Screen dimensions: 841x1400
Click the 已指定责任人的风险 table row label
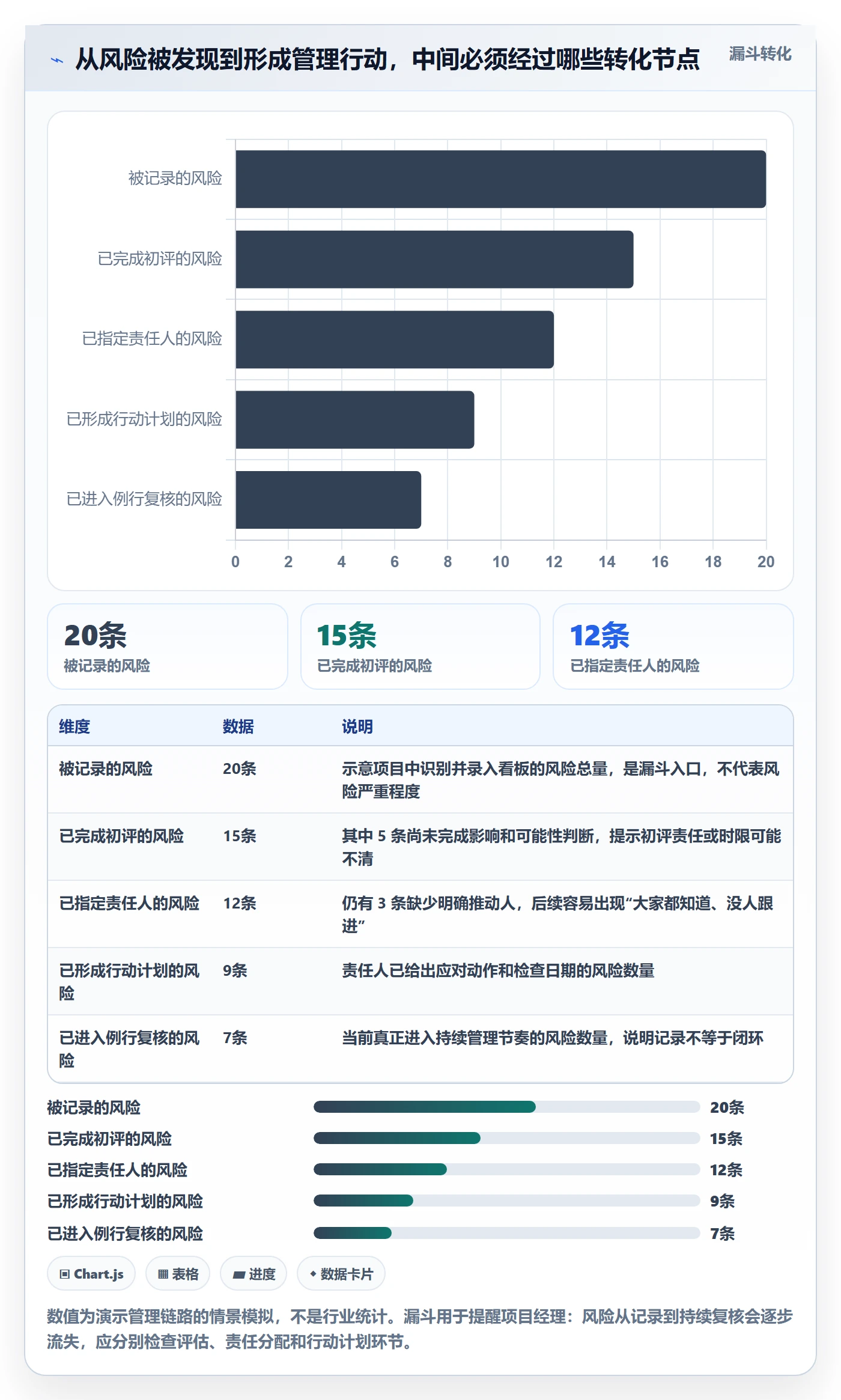tap(129, 903)
